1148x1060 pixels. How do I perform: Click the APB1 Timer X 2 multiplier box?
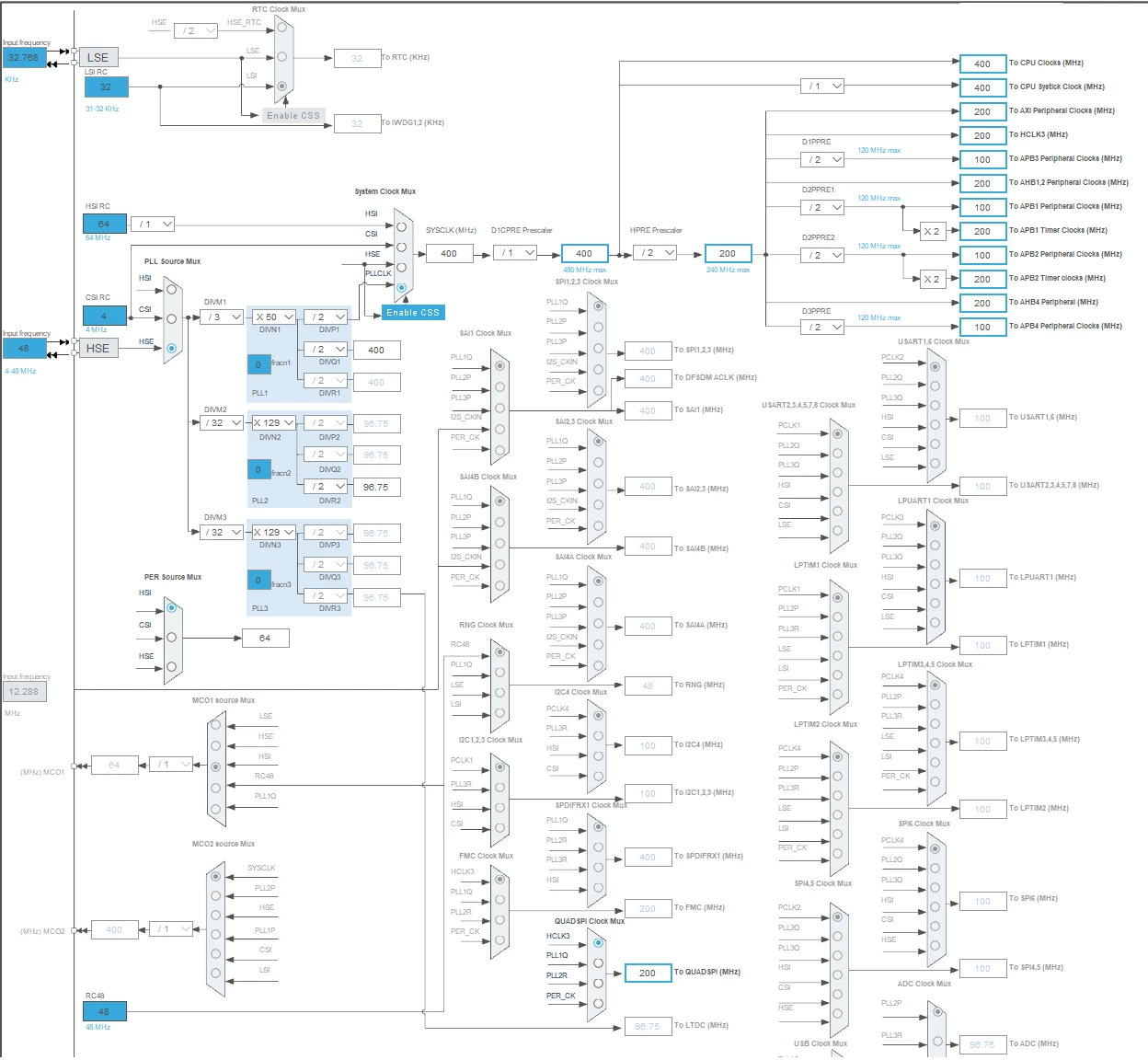[932, 231]
